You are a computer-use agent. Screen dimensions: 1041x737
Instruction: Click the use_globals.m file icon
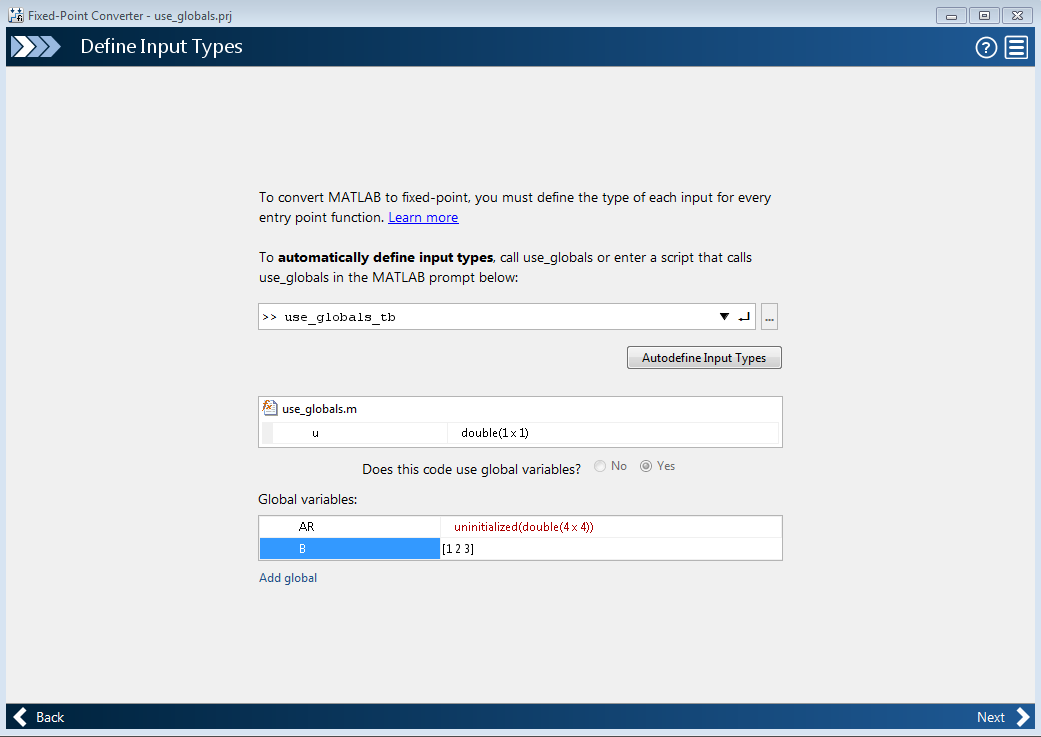click(x=269, y=408)
